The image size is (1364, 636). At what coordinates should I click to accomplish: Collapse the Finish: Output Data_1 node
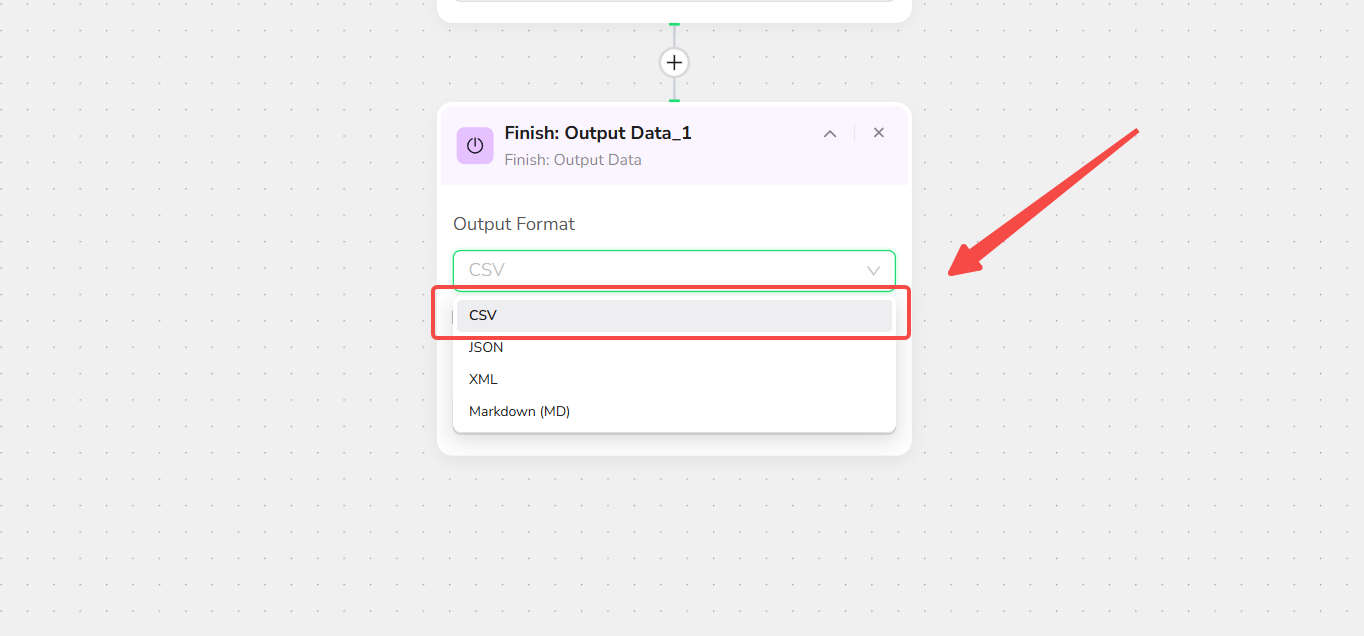click(x=830, y=134)
